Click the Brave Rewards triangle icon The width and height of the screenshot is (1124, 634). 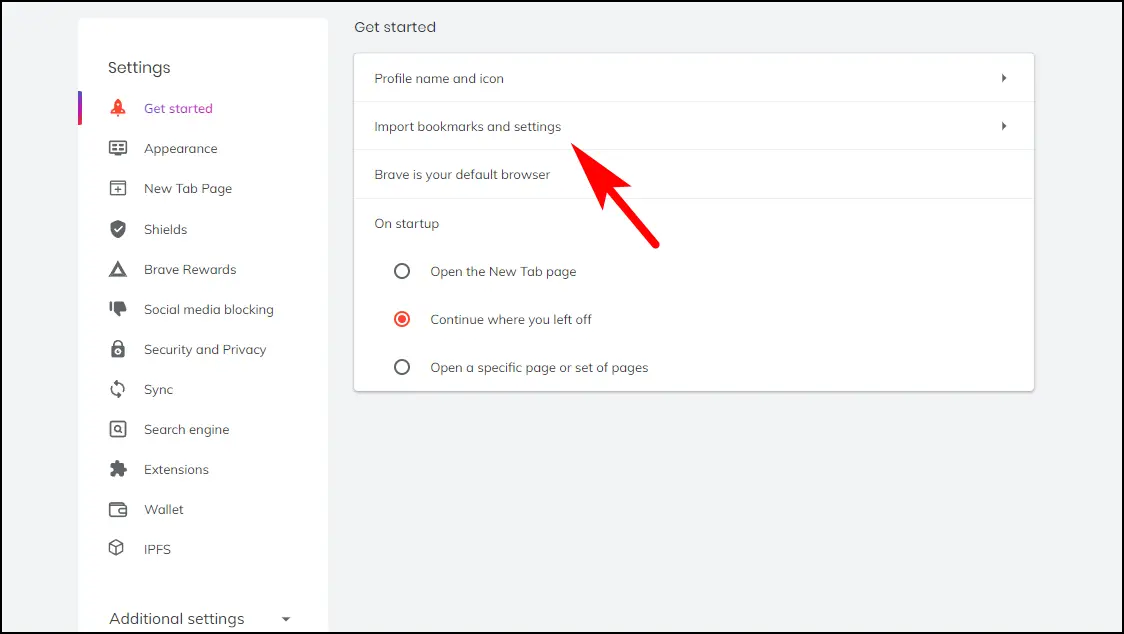(x=118, y=269)
